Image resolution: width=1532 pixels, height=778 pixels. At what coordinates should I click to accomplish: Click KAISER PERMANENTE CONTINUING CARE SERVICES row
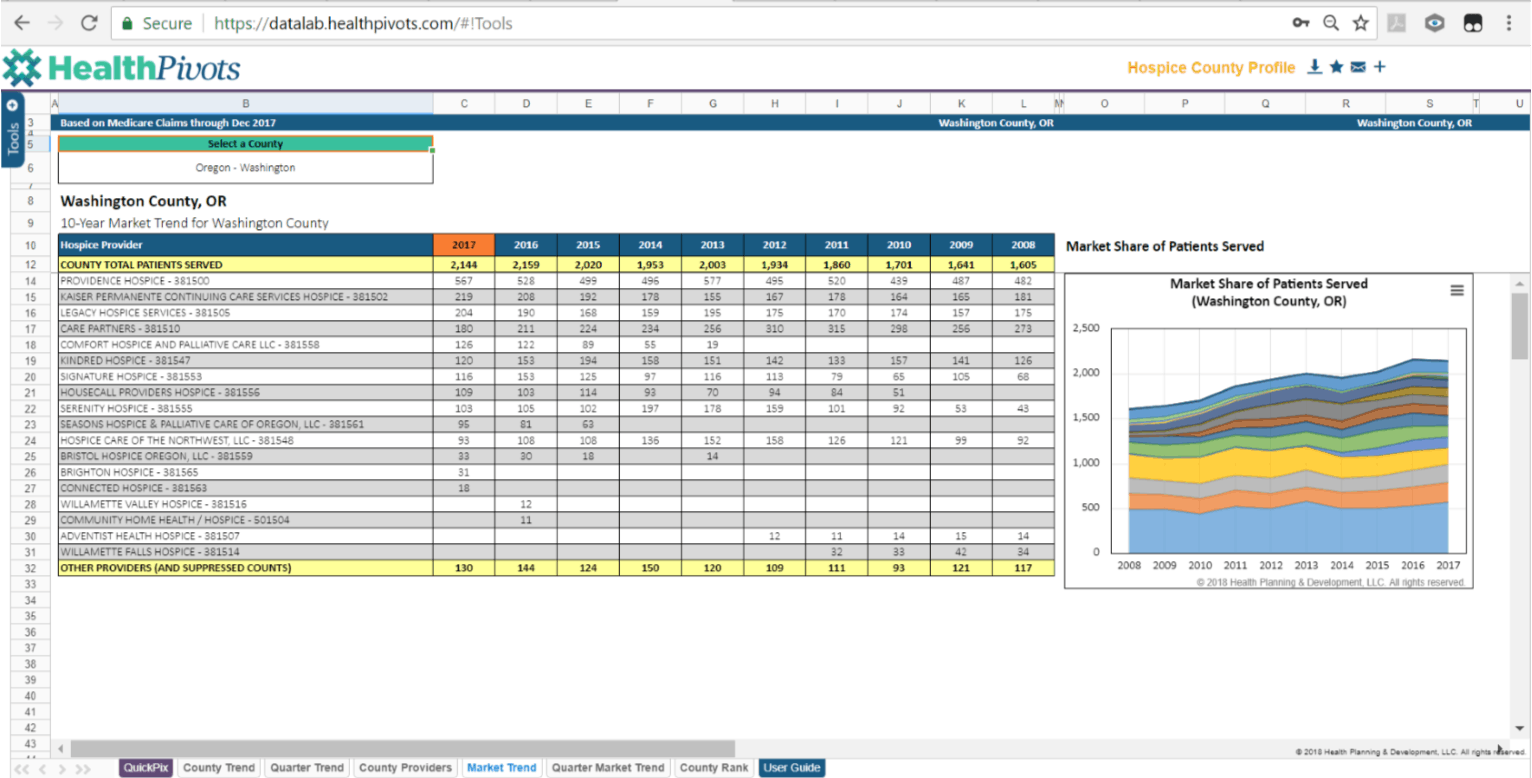tap(246, 297)
